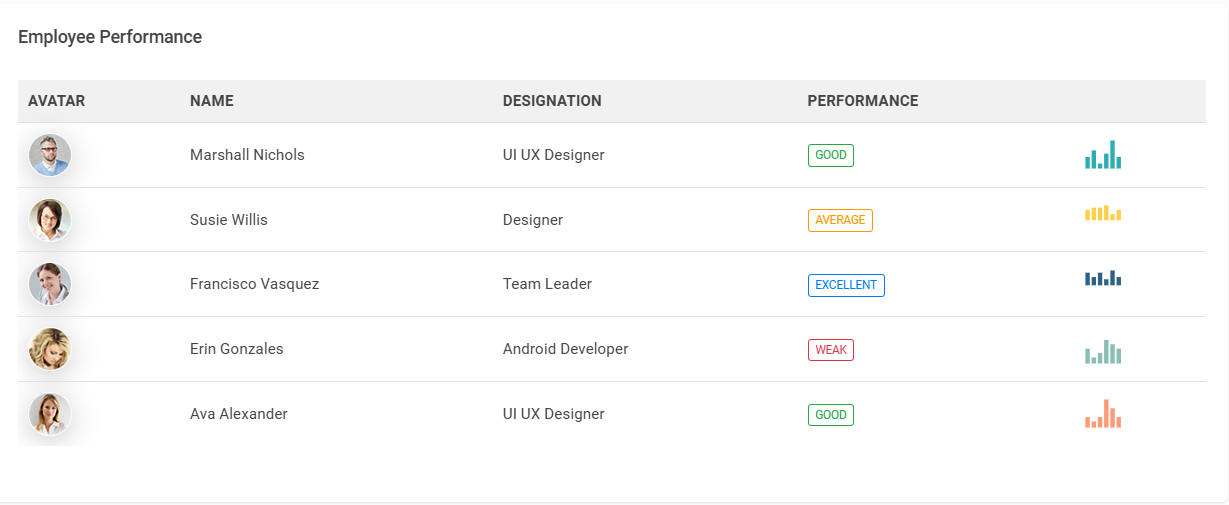
Task: Click Erin Gonzales' avatar photo
Action: [50, 349]
